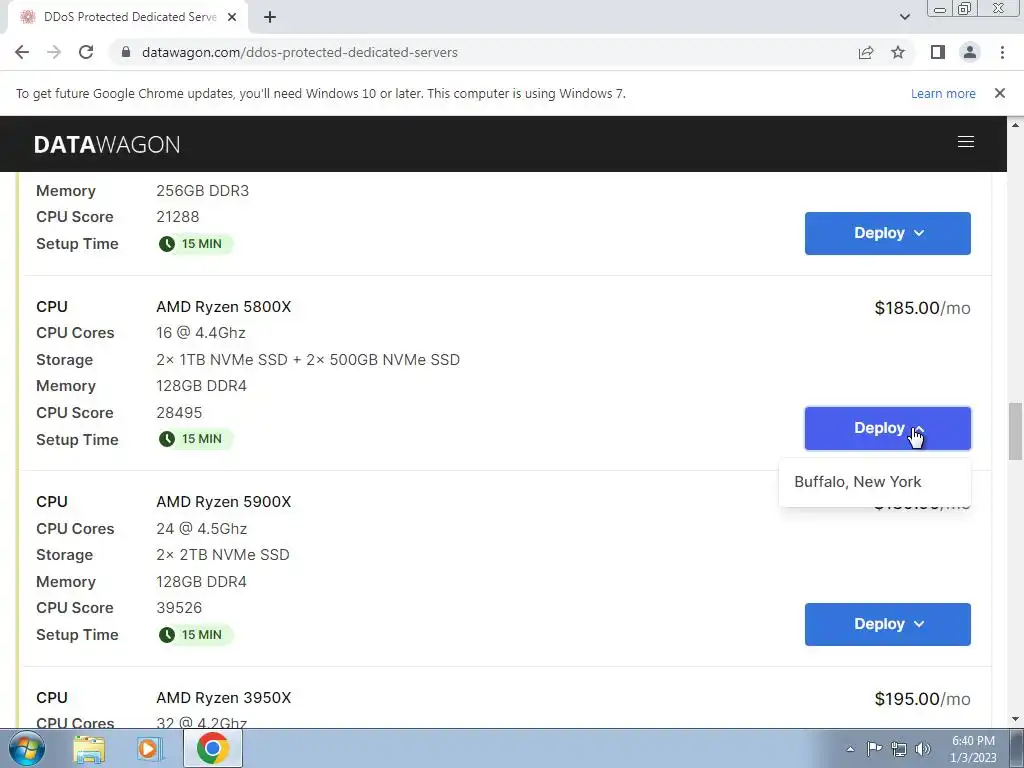Open the volume speaker icon
The image size is (1024, 768).
coord(923,749)
